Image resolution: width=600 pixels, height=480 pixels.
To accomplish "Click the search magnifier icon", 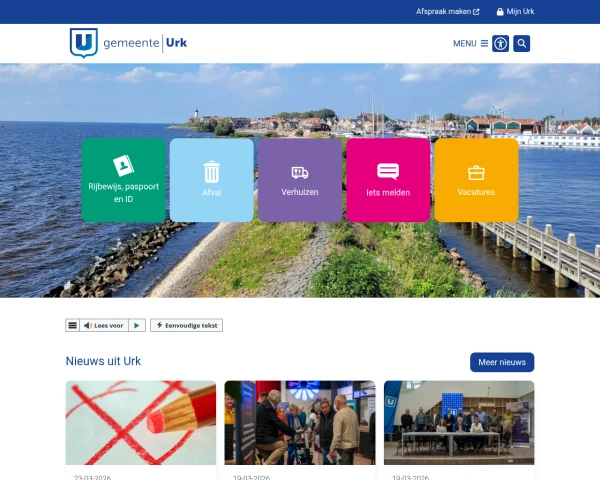I will coord(521,43).
